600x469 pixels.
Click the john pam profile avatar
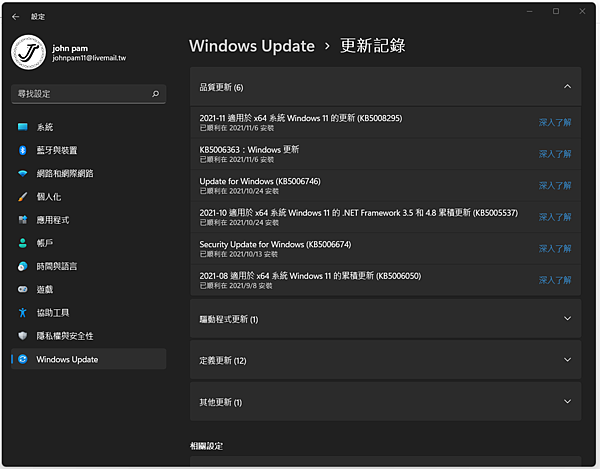[28, 52]
